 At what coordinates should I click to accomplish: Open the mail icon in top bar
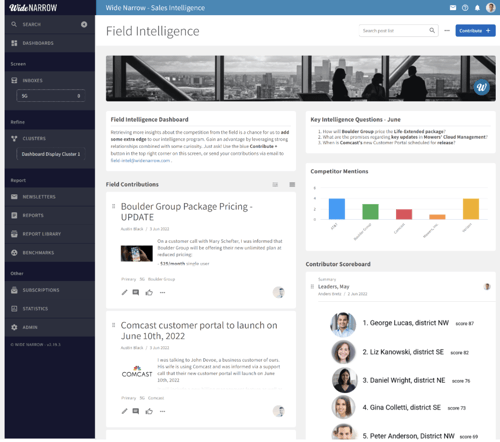click(x=453, y=8)
